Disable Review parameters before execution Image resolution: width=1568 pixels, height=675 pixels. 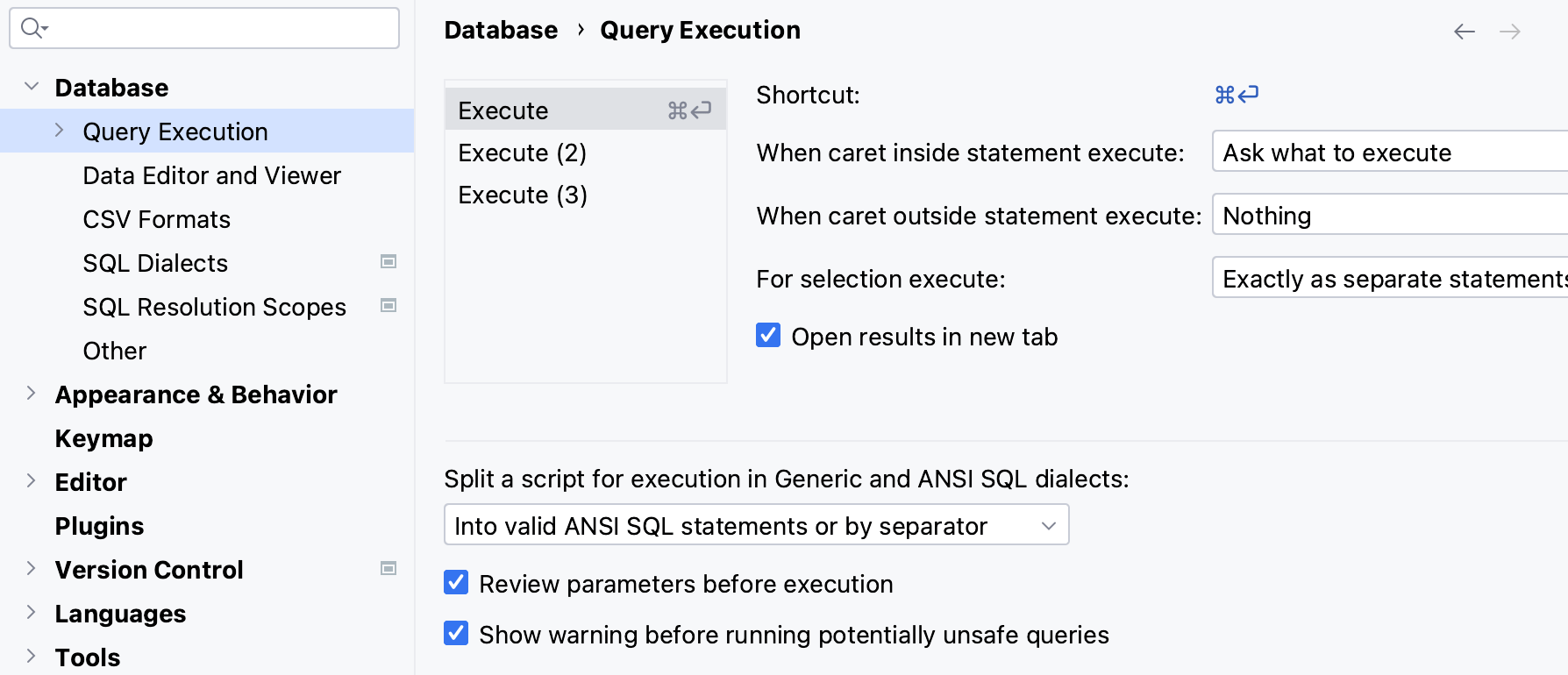[456, 582]
